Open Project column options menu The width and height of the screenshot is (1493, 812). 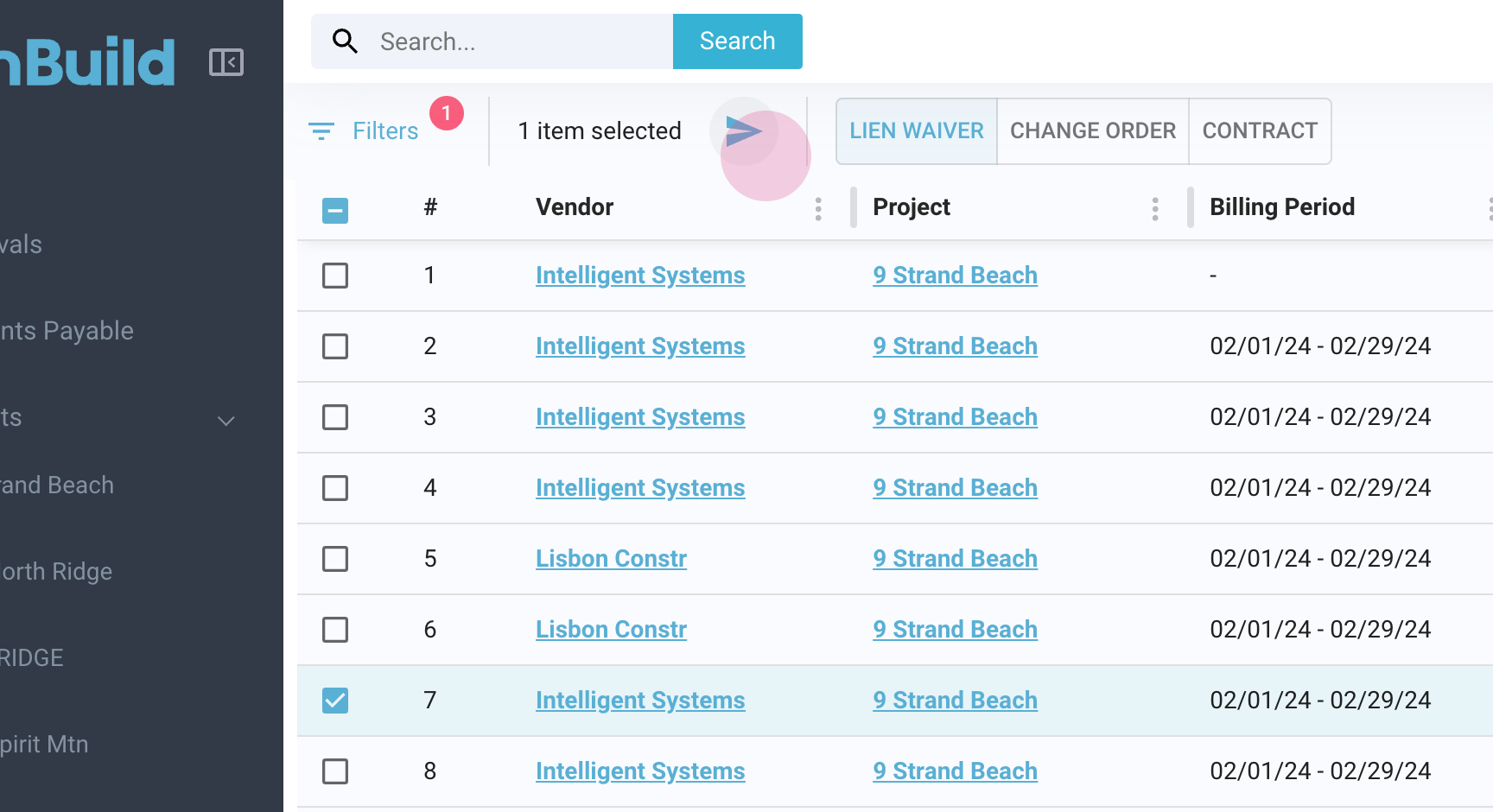tap(1154, 208)
